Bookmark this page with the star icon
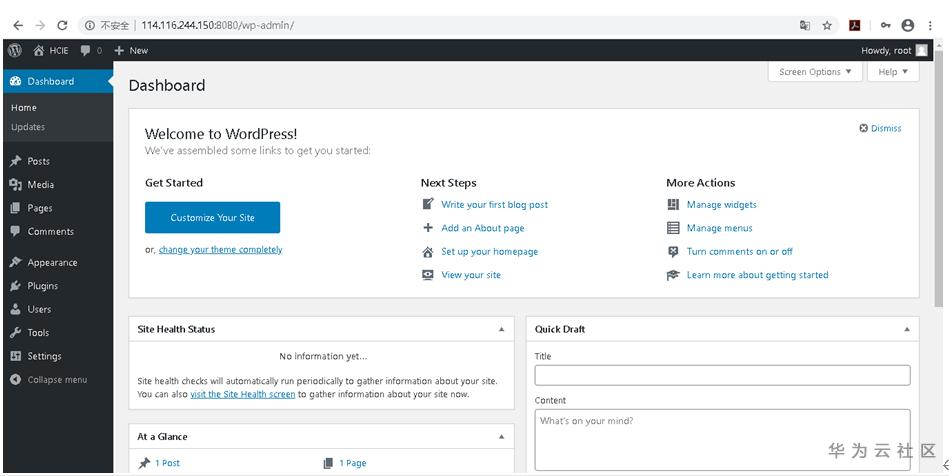 click(827, 25)
